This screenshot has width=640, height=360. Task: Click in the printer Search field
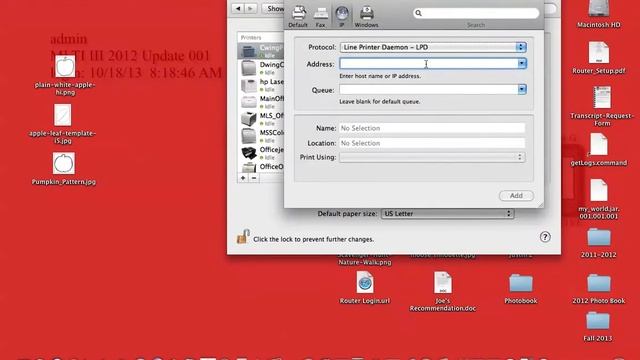point(476,13)
